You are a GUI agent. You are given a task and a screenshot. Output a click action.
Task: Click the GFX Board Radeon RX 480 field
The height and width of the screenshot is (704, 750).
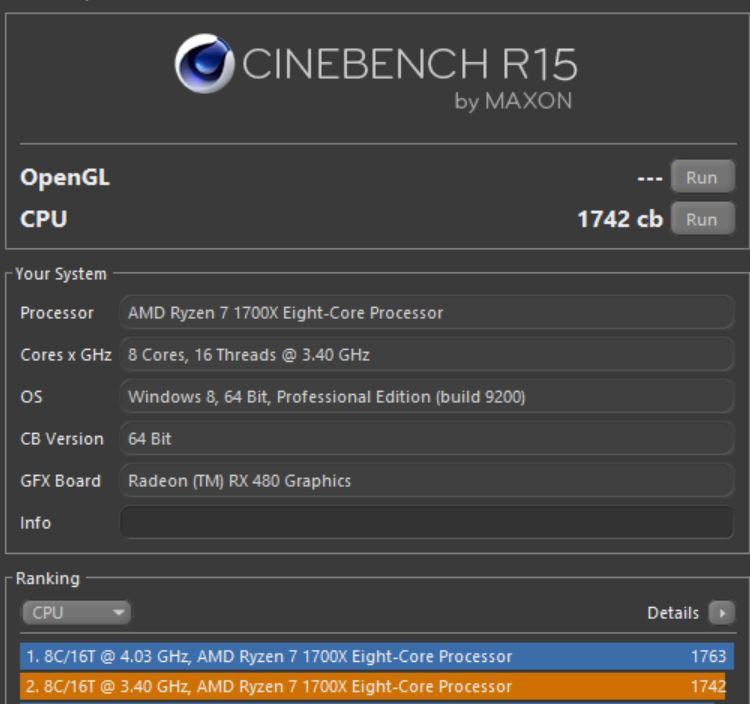(x=426, y=481)
